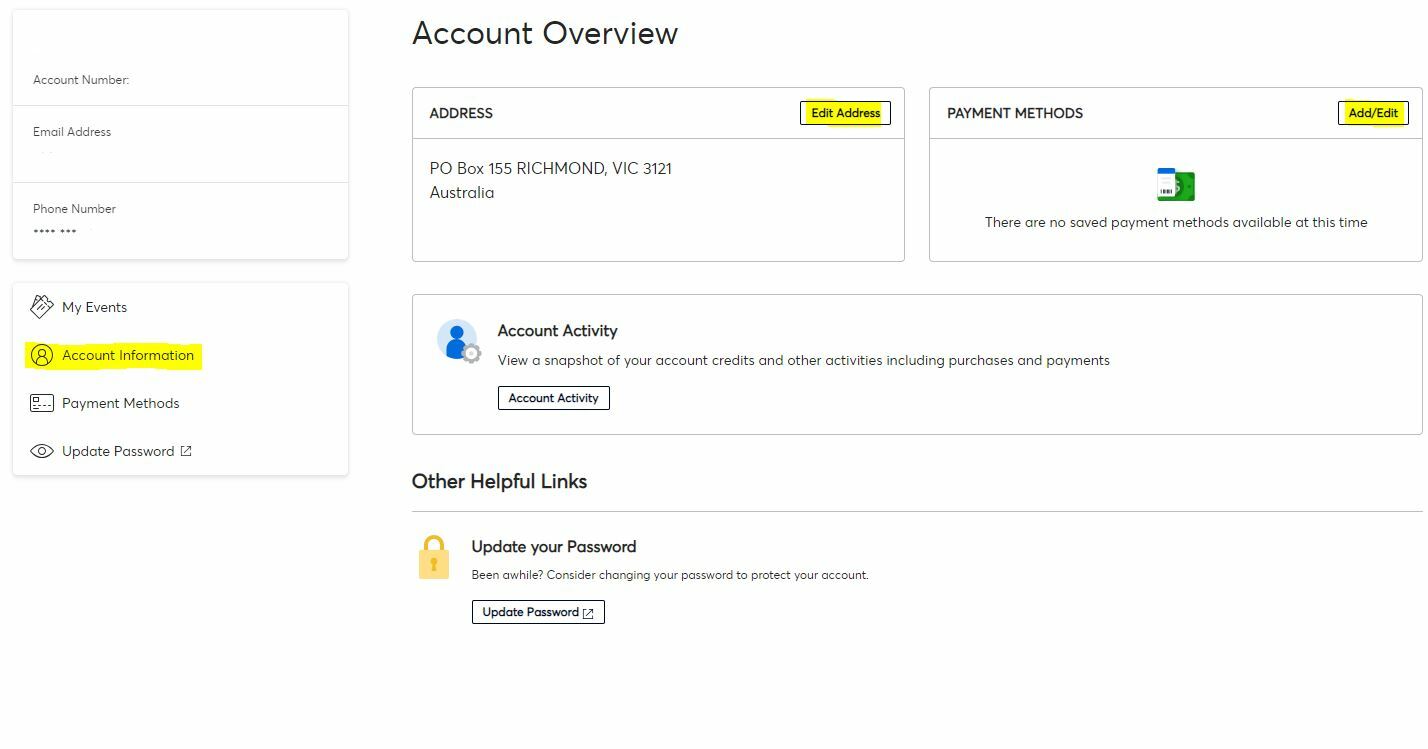The height and width of the screenshot is (749, 1428).
Task: Open My Events in sidebar
Action: pos(94,307)
